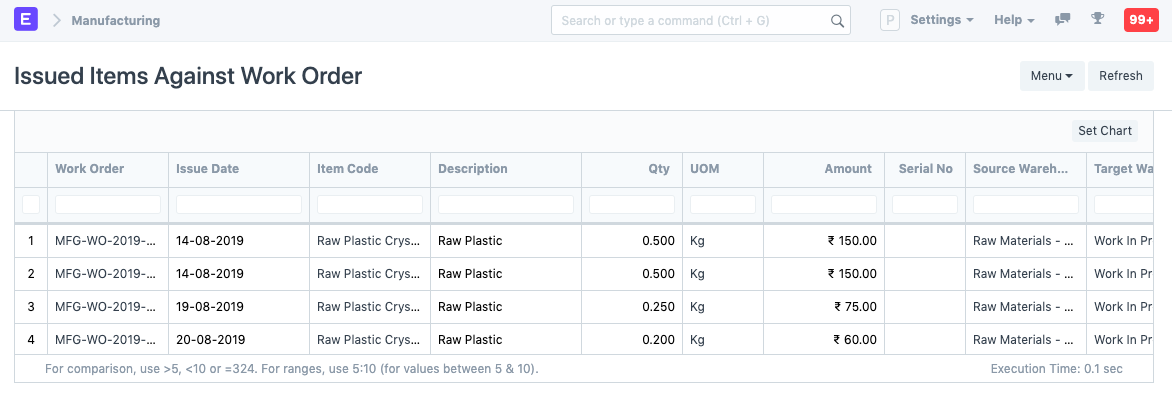Click the purple E home logo
This screenshot has height=399, width=1172.
point(26,20)
